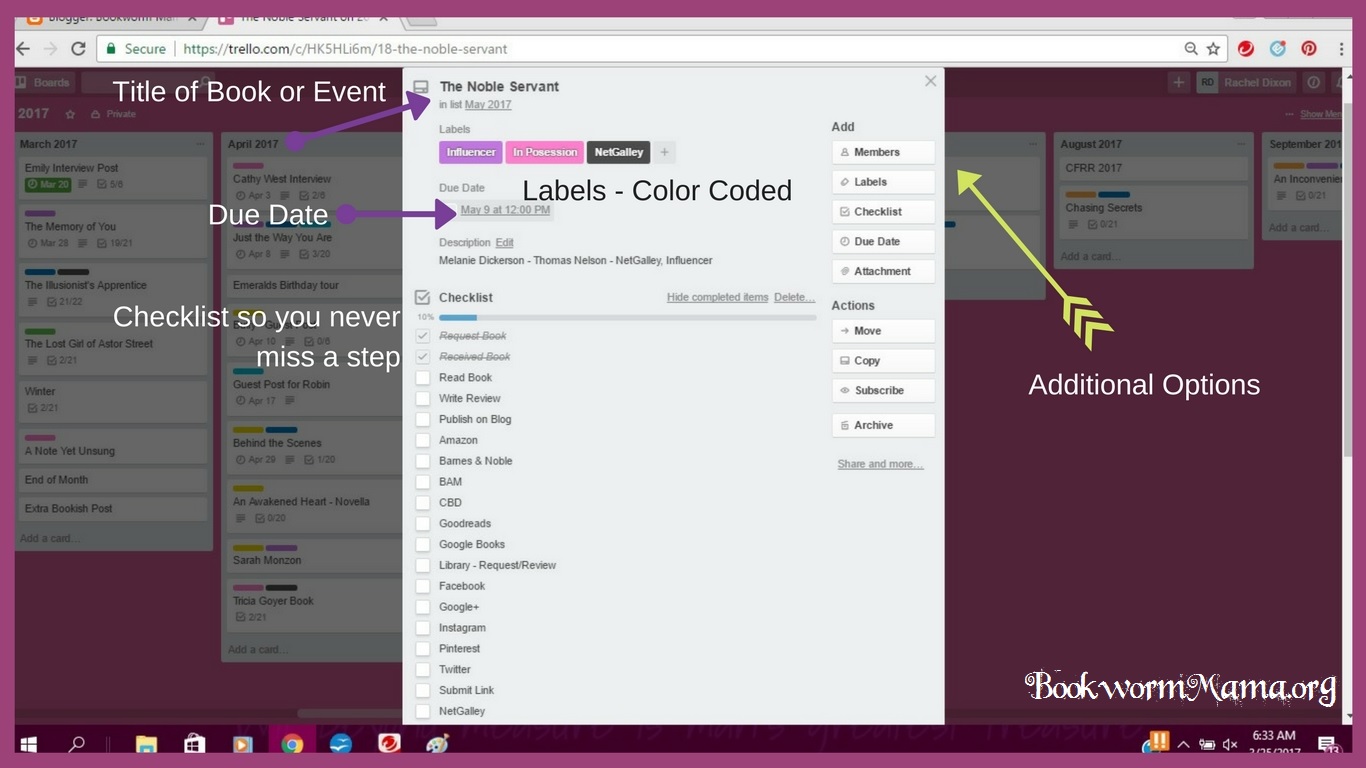Open the Pinterest browser extension
The height and width of the screenshot is (768, 1366).
1309,48
